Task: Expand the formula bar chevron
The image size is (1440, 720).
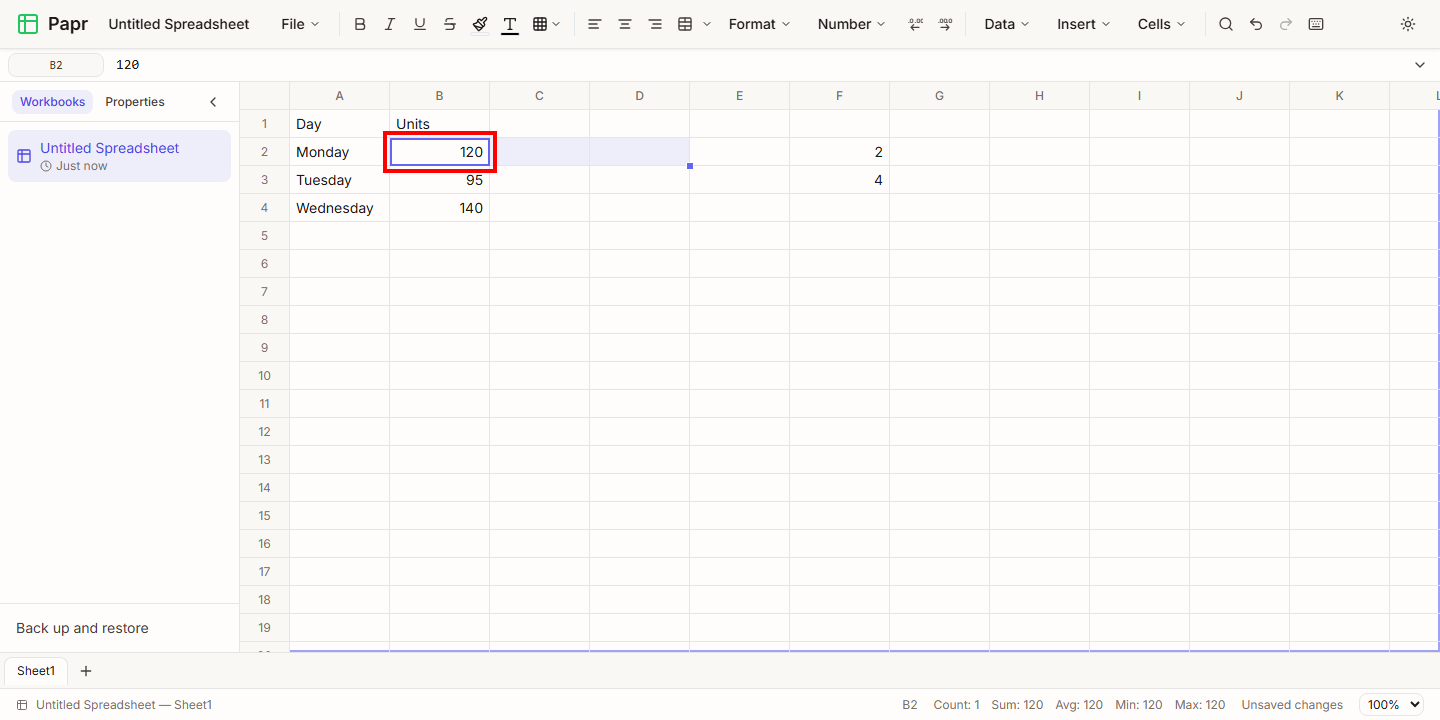Action: click(1420, 65)
